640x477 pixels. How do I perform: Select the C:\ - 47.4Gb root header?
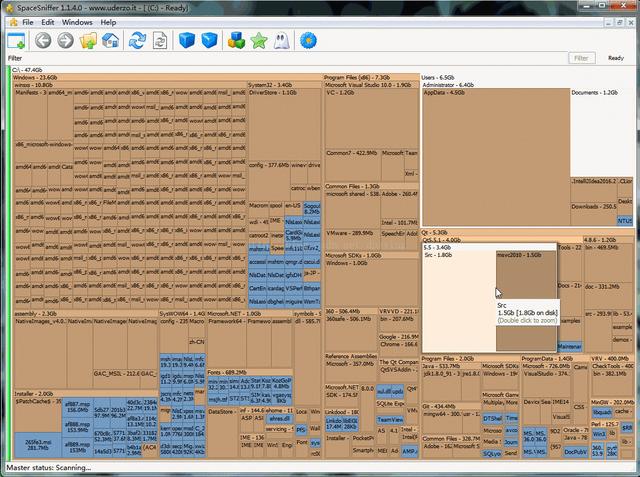(x=27, y=70)
